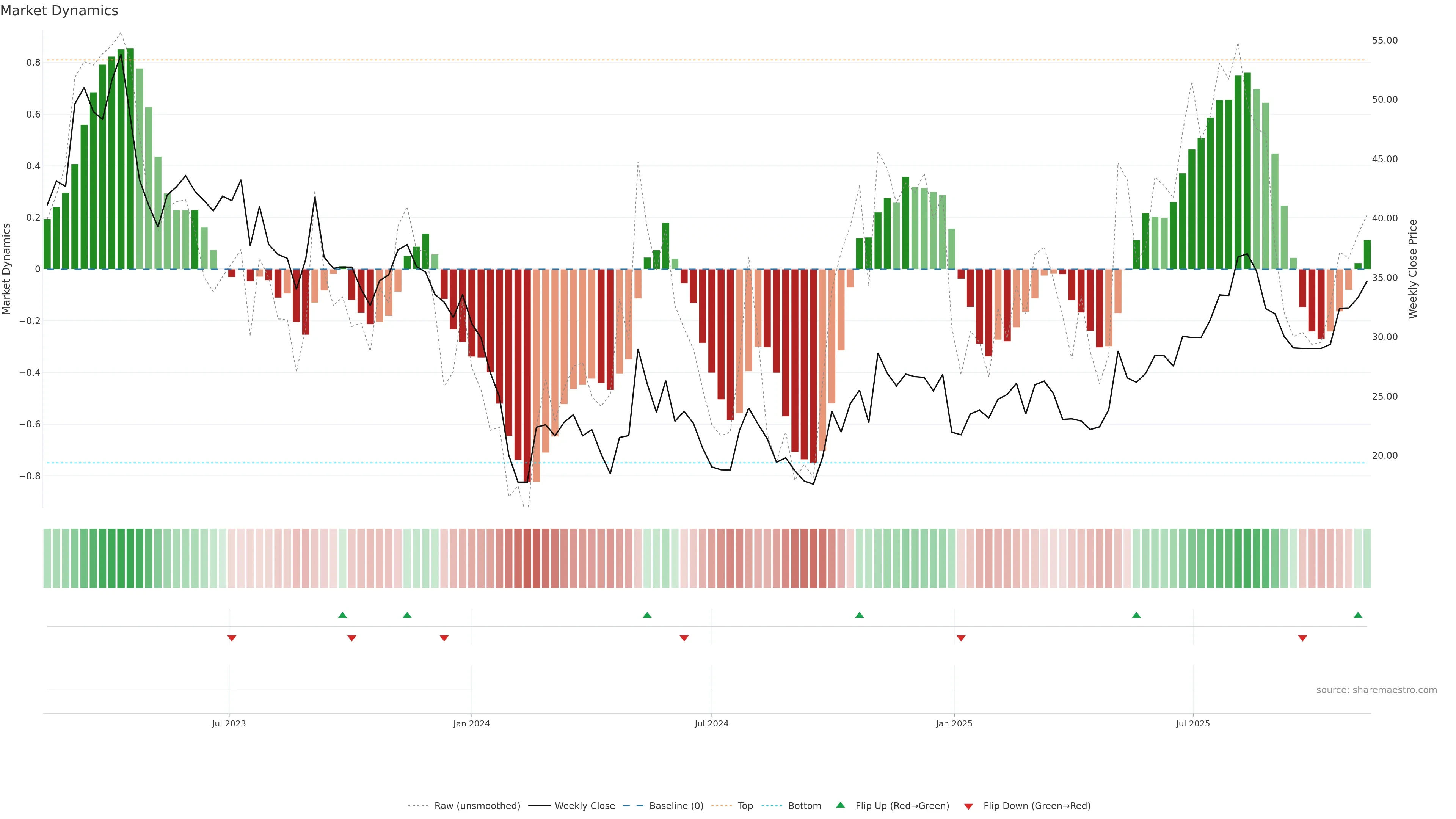Click last green flip-up marker at far right
Viewport: 1456px width, 819px height.
1358,615
